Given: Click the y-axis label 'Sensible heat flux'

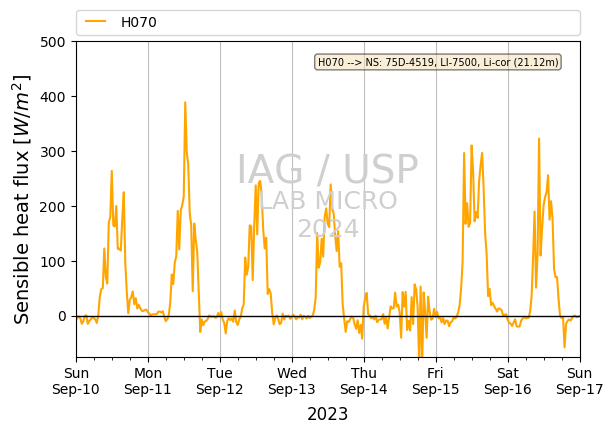Looking at the screenshot, I should tap(22, 199).
